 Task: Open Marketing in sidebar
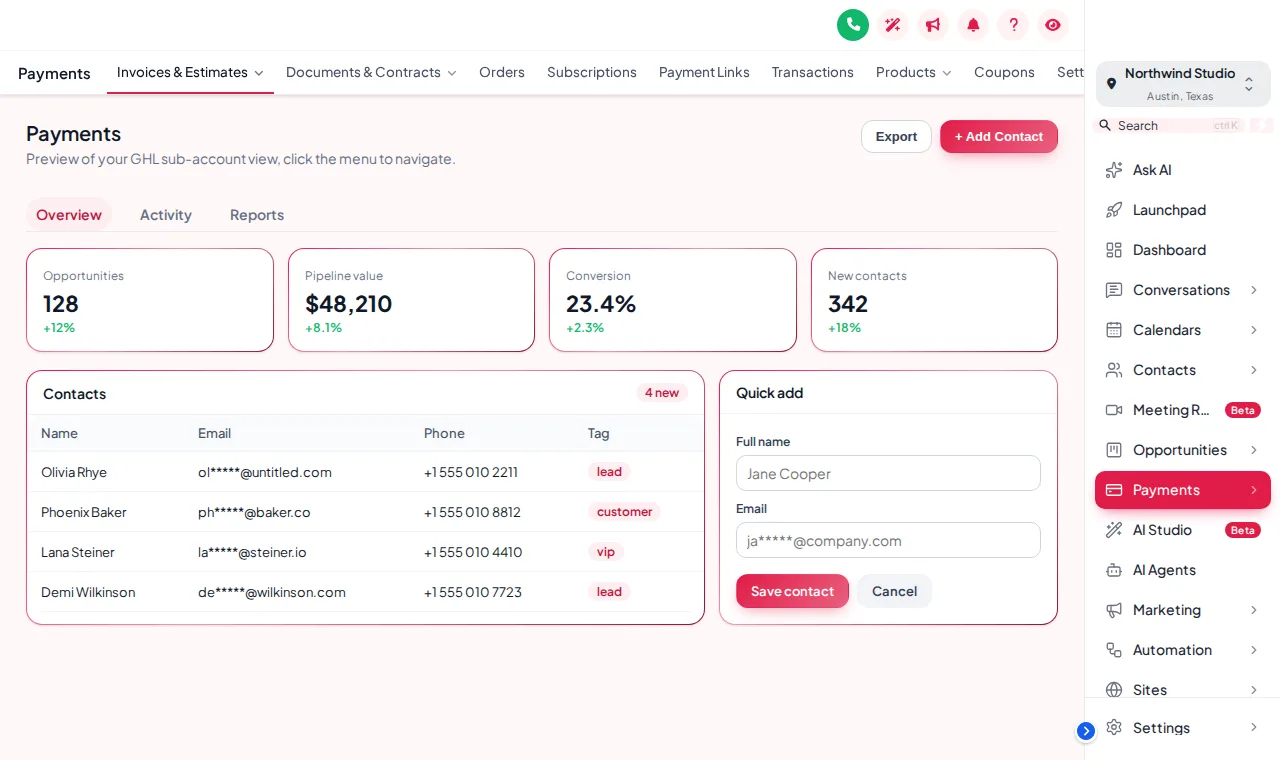1183,610
